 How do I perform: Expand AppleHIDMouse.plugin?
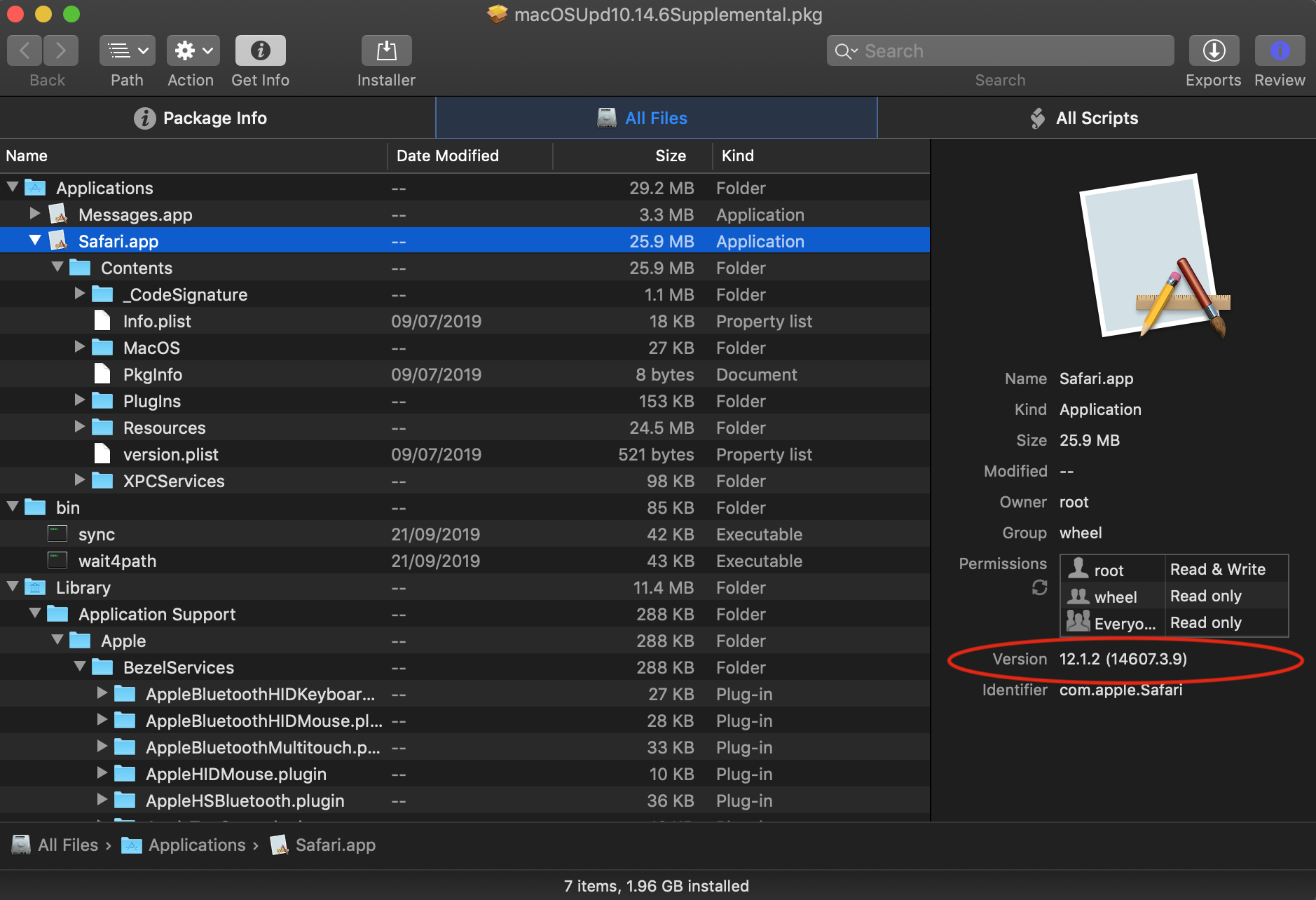coord(102,772)
